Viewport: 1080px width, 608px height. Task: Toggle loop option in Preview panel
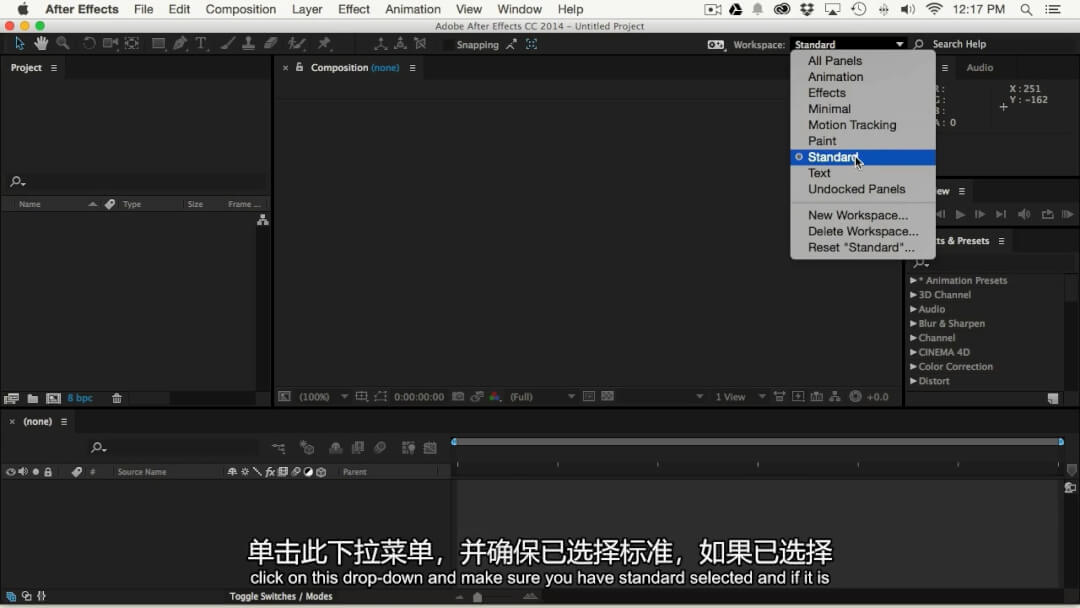(x=1048, y=215)
